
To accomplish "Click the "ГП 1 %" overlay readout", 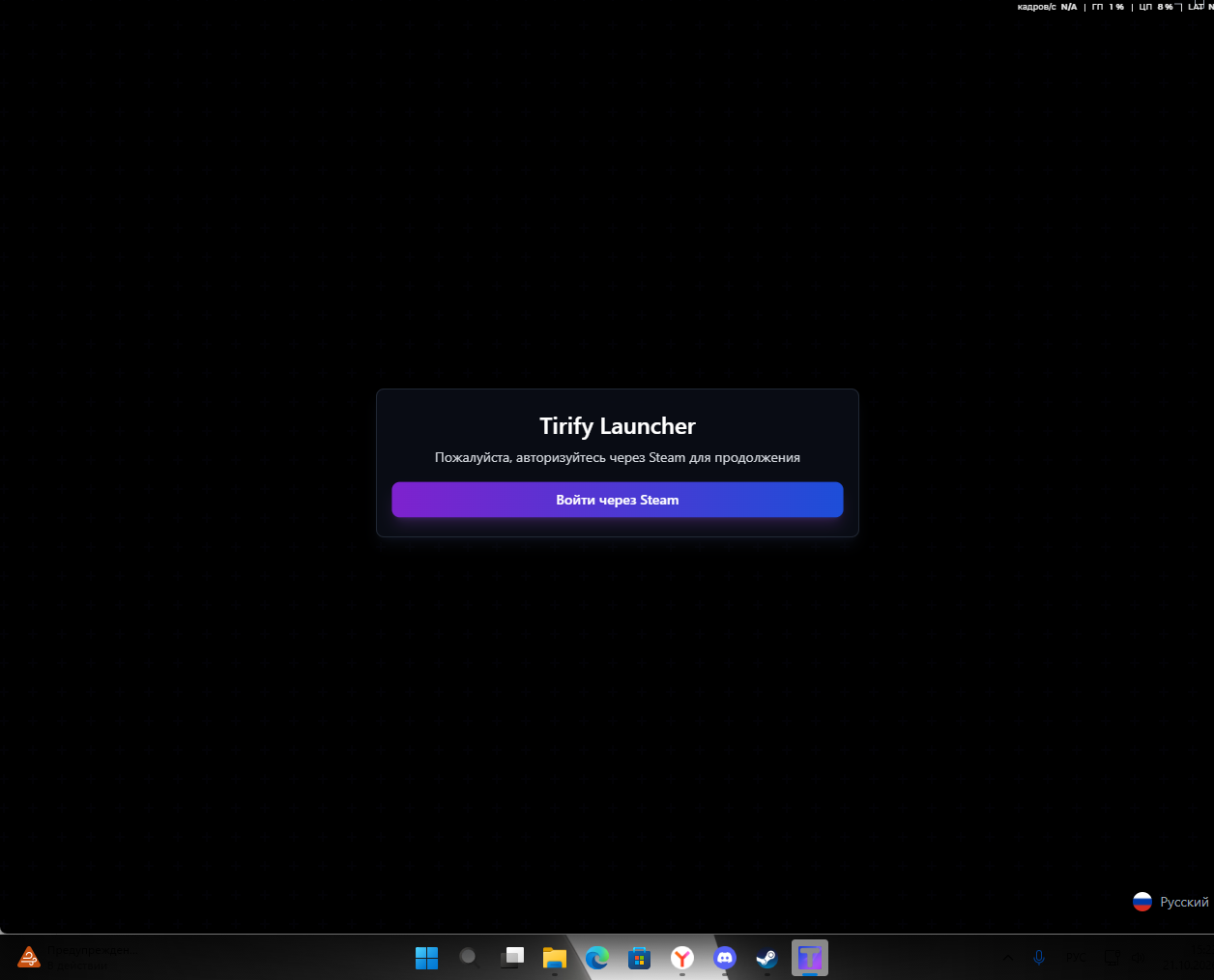I will [x=1108, y=7].
